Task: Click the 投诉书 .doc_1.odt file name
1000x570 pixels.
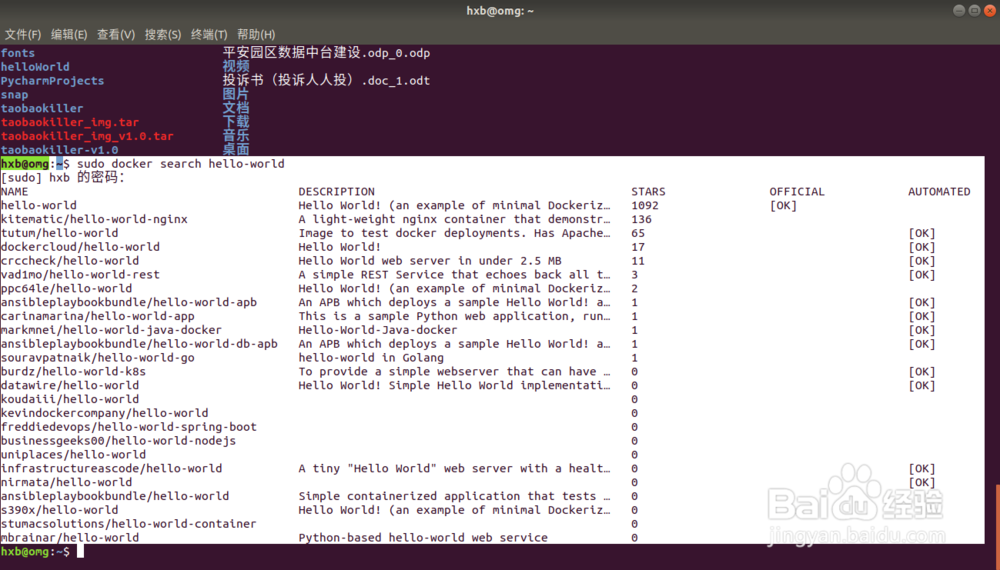Action: click(x=326, y=80)
